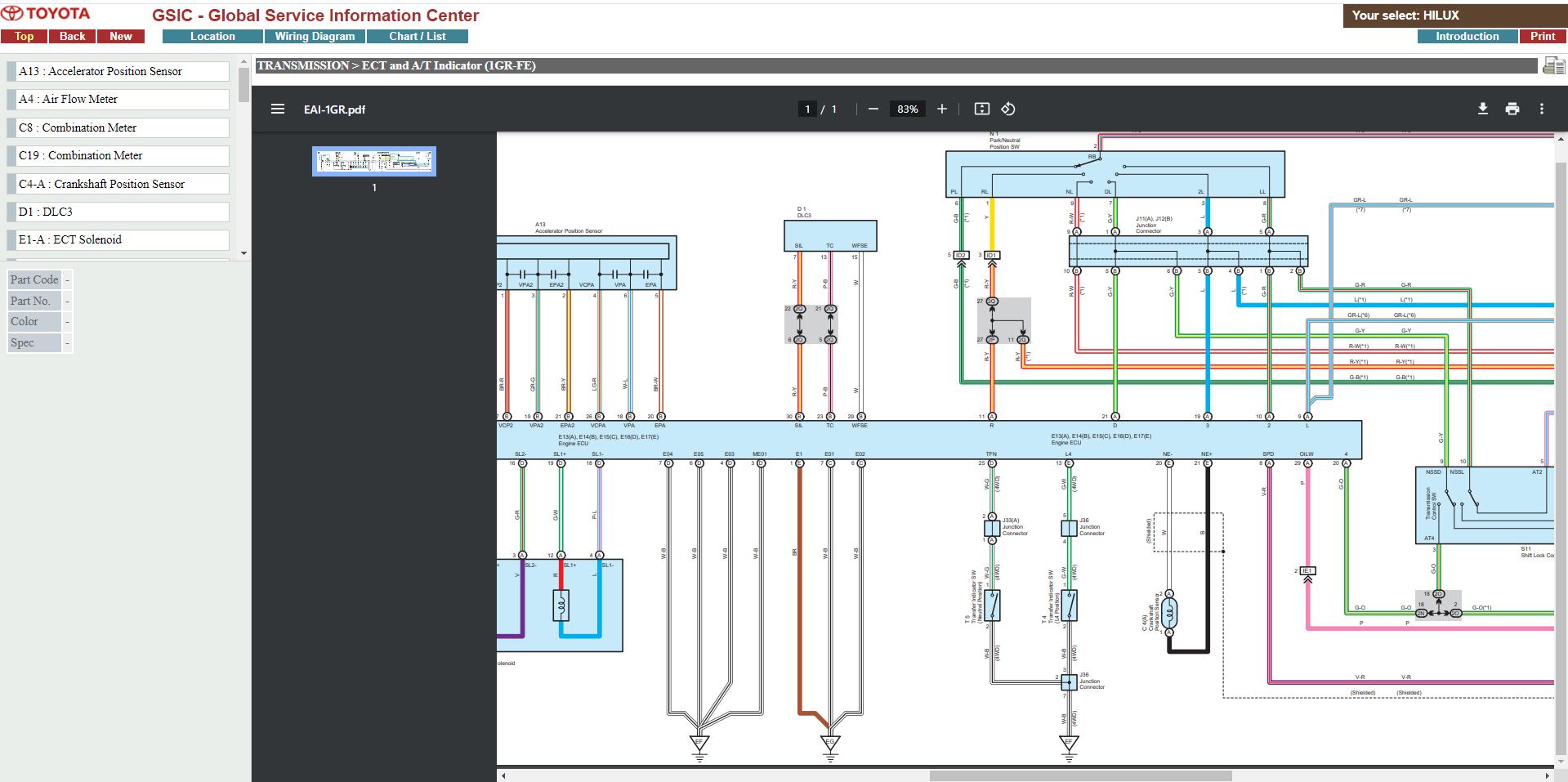Rotate the PDF counterclockwise
The width and height of the screenshot is (1568, 782).
pos(1008,109)
